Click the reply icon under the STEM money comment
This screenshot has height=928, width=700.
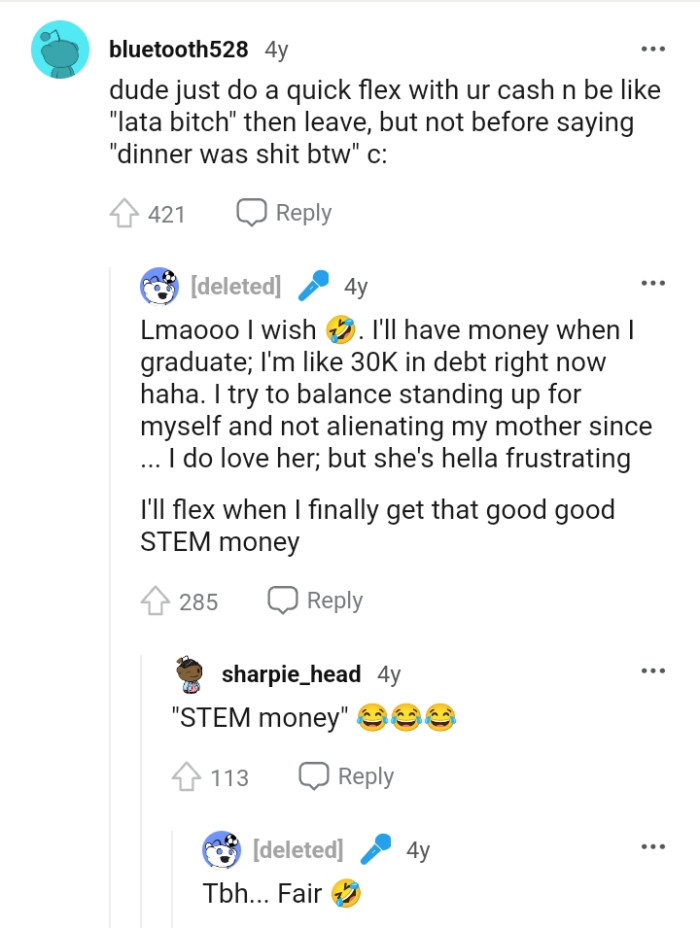[281, 600]
